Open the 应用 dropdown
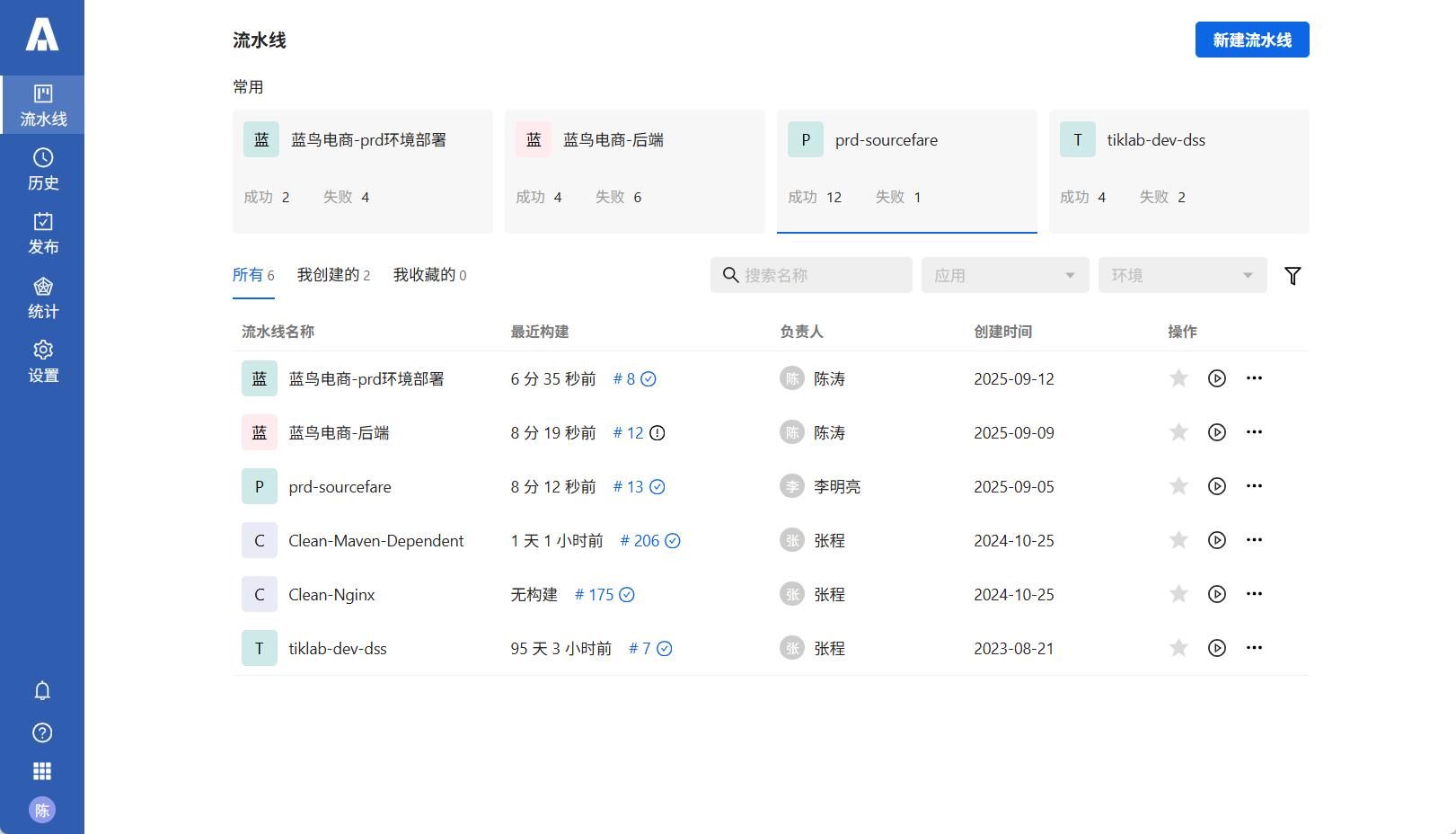Viewport: 1456px width, 834px height. [x=1004, y=275]
